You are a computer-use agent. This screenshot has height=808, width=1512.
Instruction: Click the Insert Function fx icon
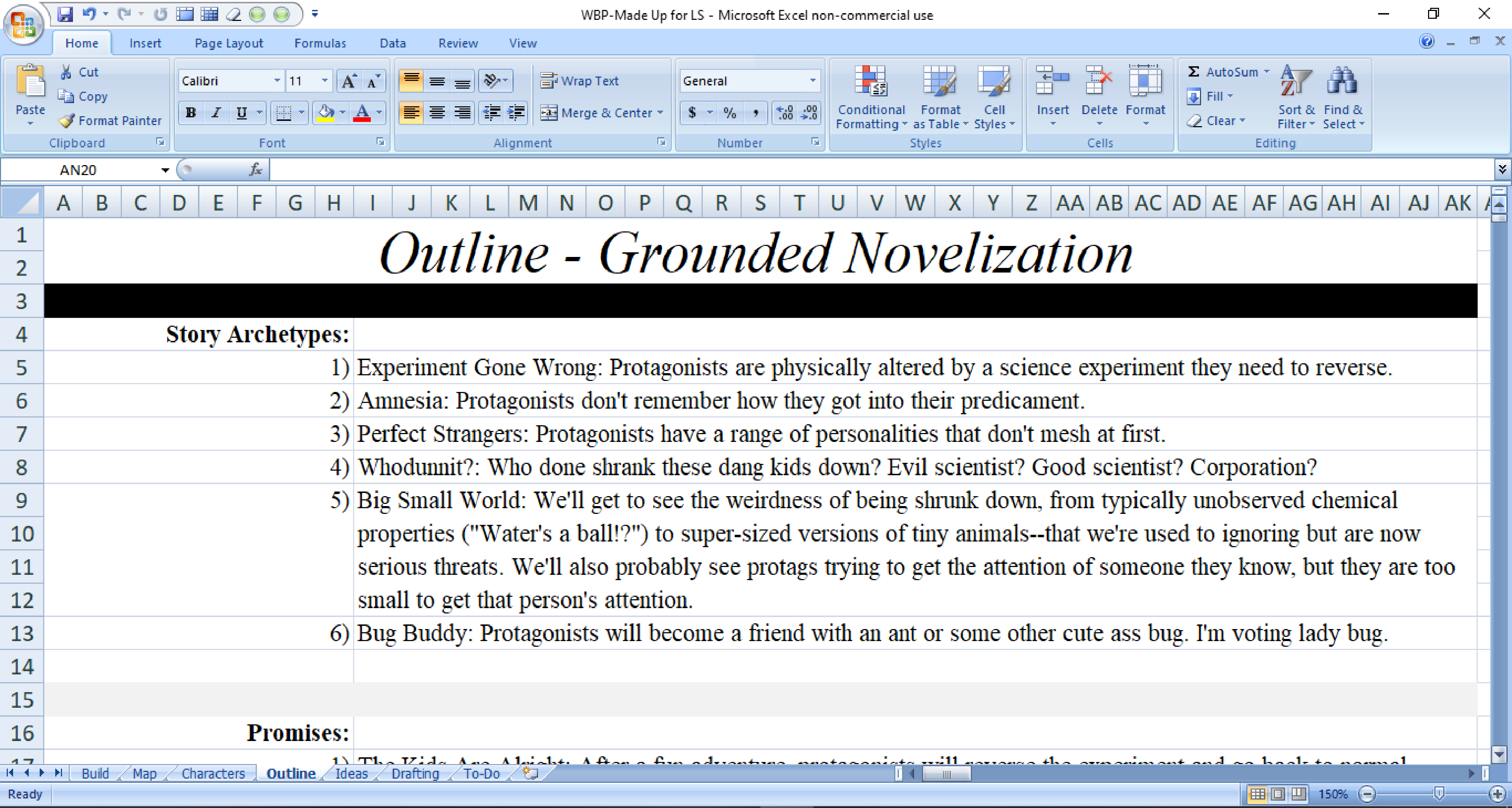pyautogui.click(x=255, y=170)
